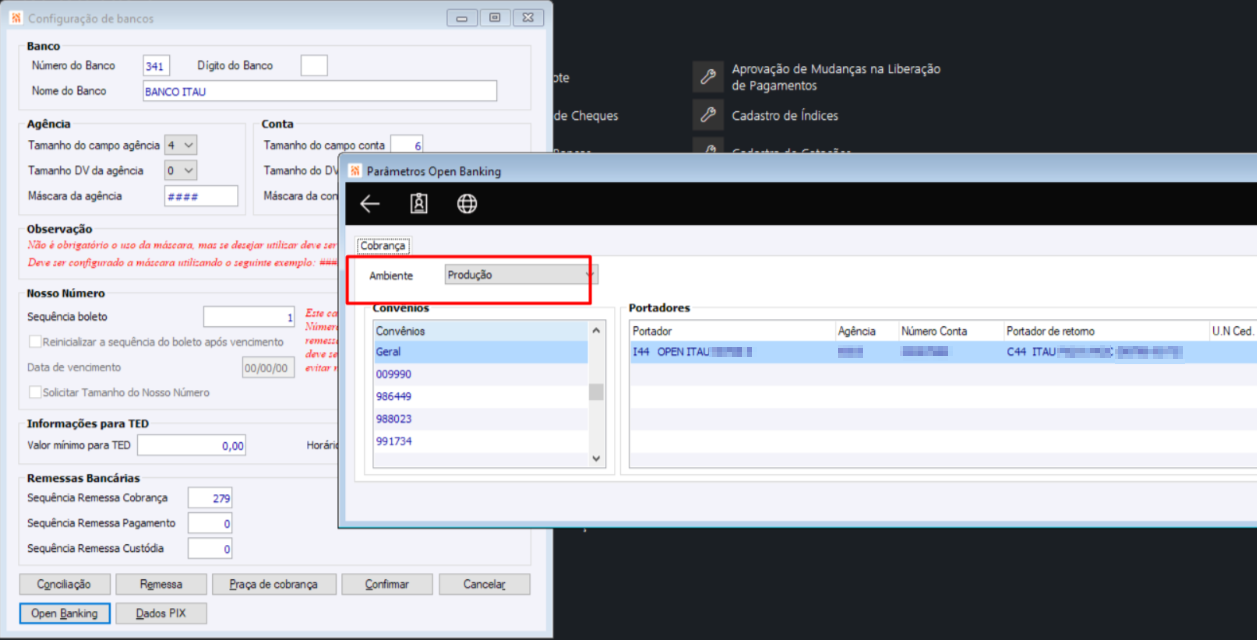Image resolution: width=1257 pixels, height=640 pixels.
Task: Click the Número do Banco field
Action: pyautogui.click(x=156, y=66)
